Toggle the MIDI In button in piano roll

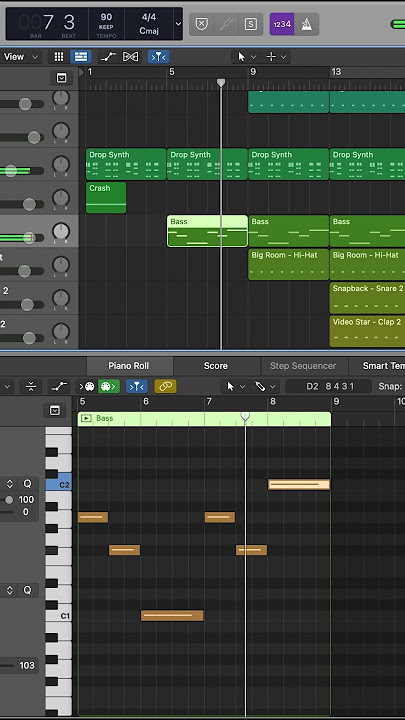(x=86, y=387)
